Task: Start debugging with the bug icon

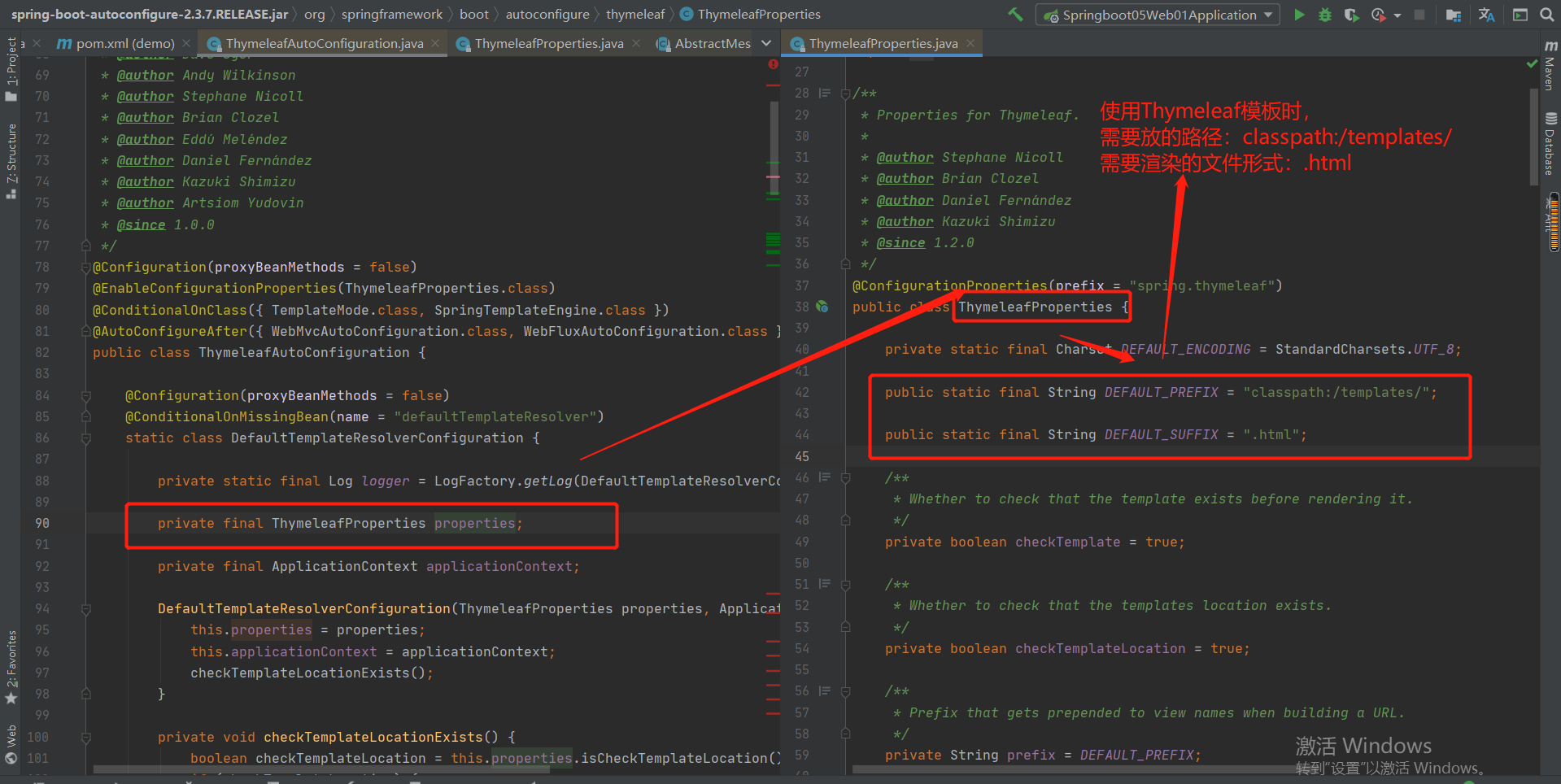Action: coord(1325,15)
